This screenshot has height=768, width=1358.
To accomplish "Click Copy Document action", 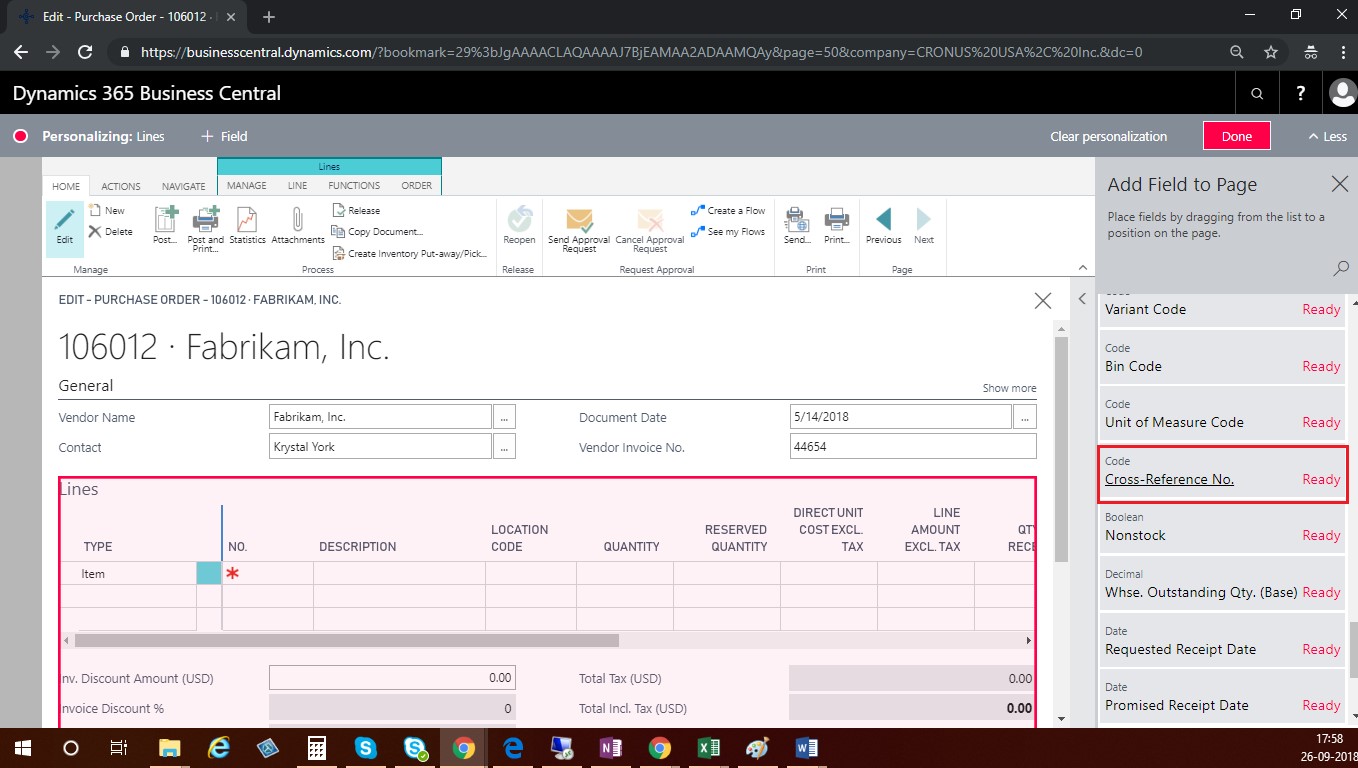I will pos(378,231).
